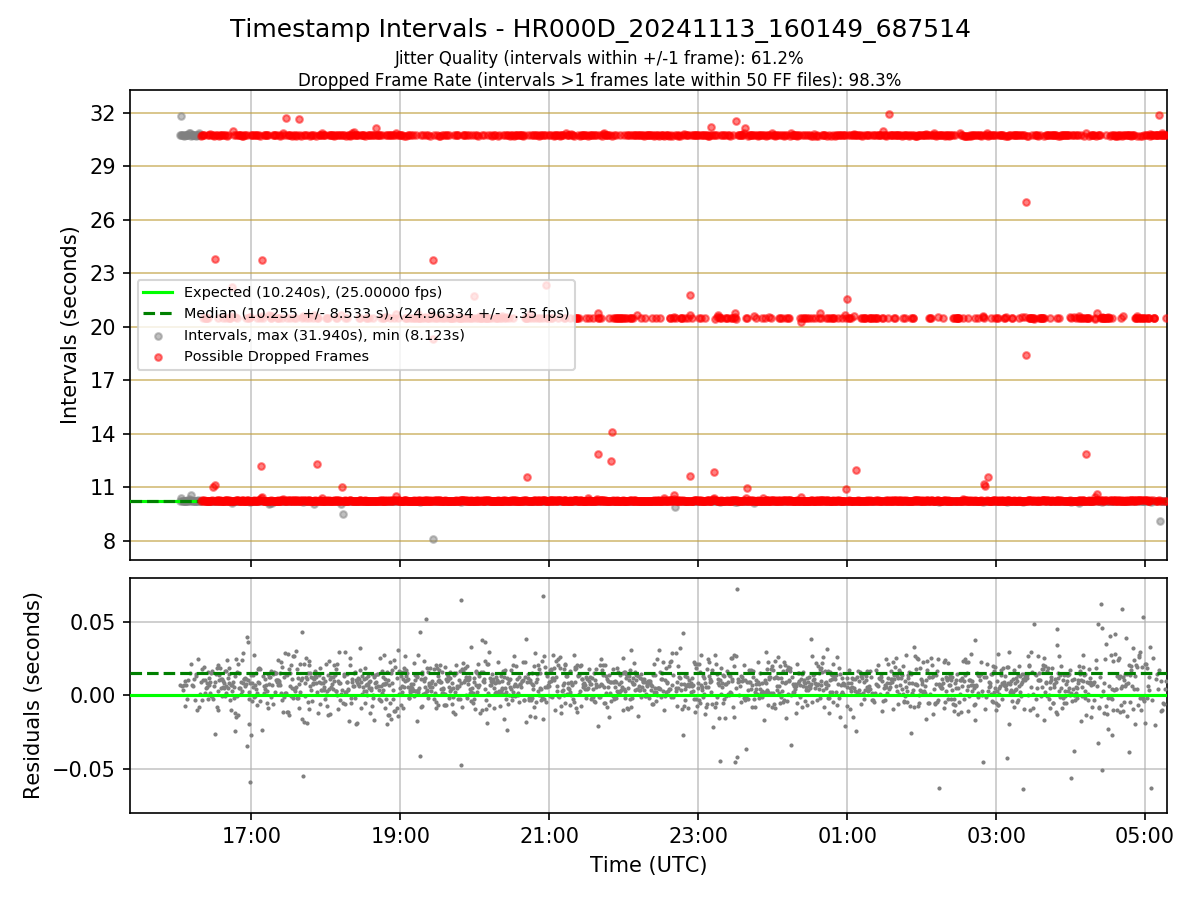Click y-axis tick label '17'
Screen dimensions: 1200x900
[x=105, y=380]
